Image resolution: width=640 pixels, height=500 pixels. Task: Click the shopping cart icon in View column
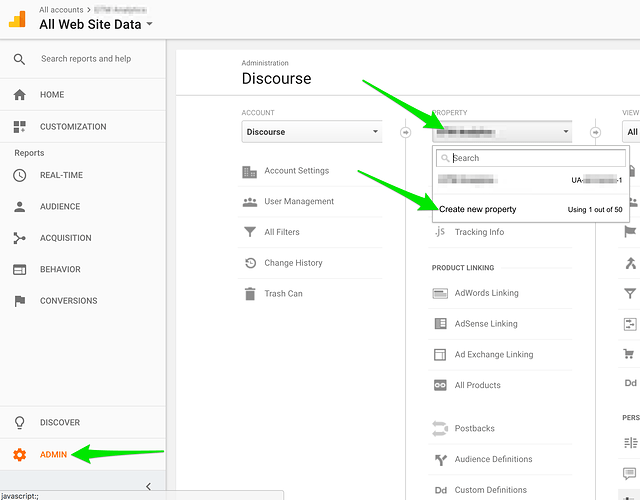(629, 353)
